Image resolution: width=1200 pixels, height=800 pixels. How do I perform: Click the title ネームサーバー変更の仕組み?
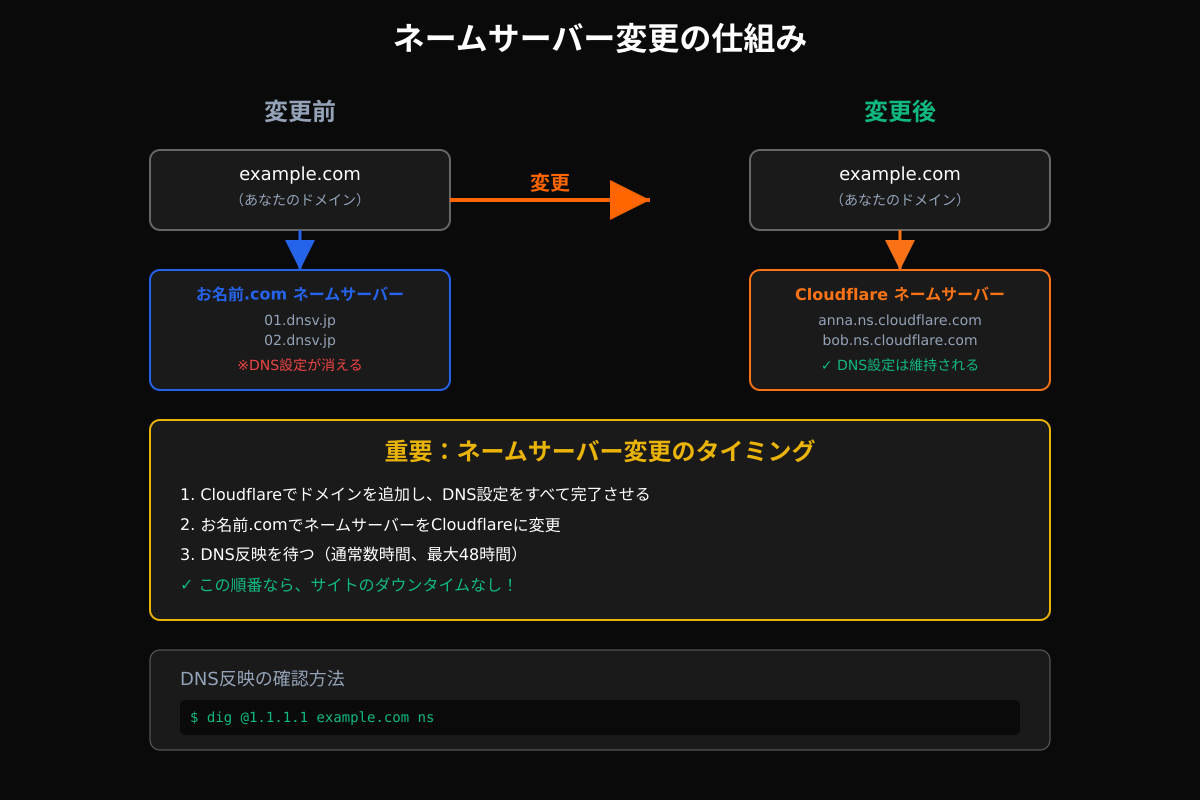tap(600, 39)
